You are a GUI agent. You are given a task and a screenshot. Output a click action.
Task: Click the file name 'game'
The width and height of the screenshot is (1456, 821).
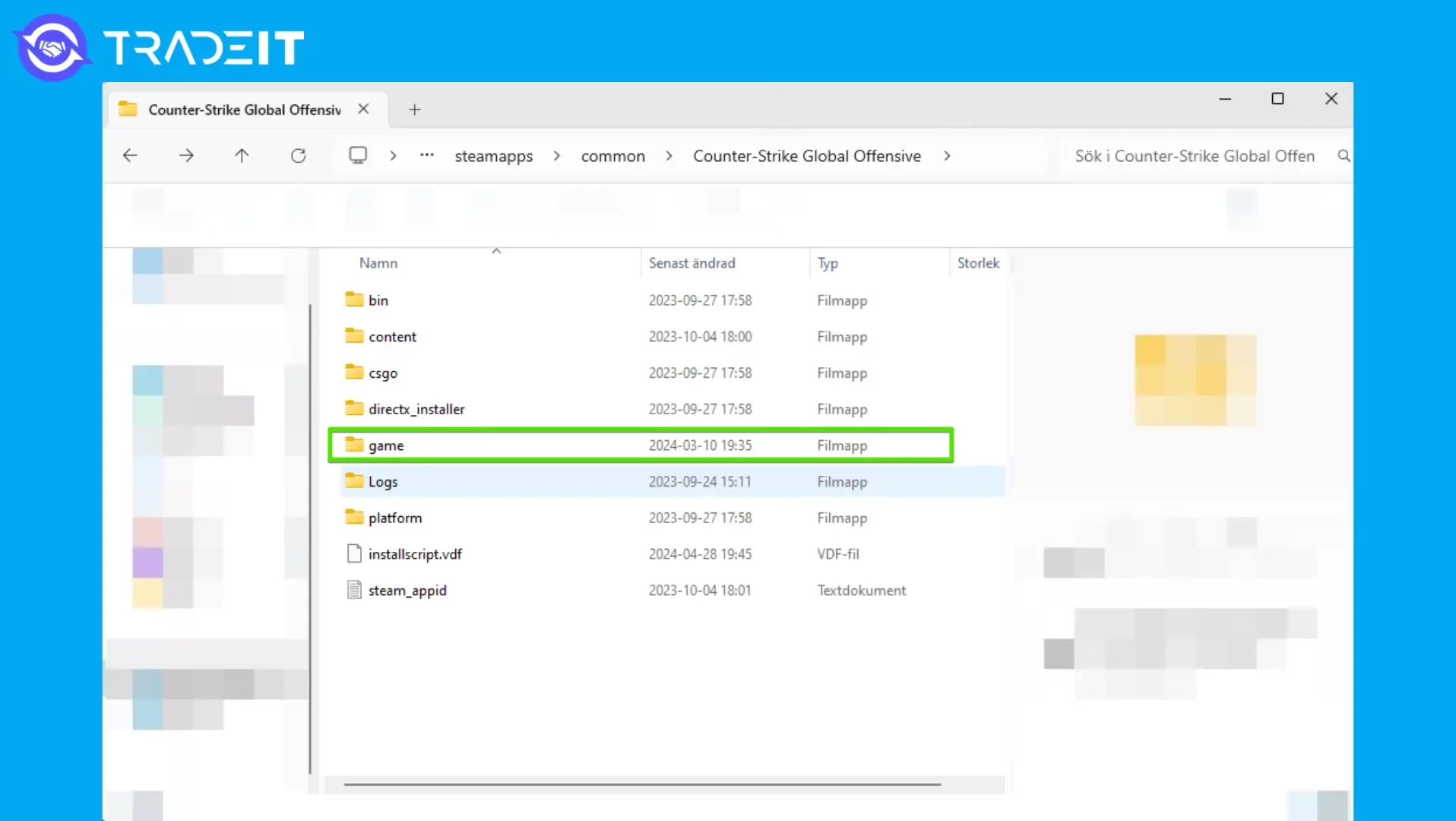pyautogui.click(x=386, y=445)
